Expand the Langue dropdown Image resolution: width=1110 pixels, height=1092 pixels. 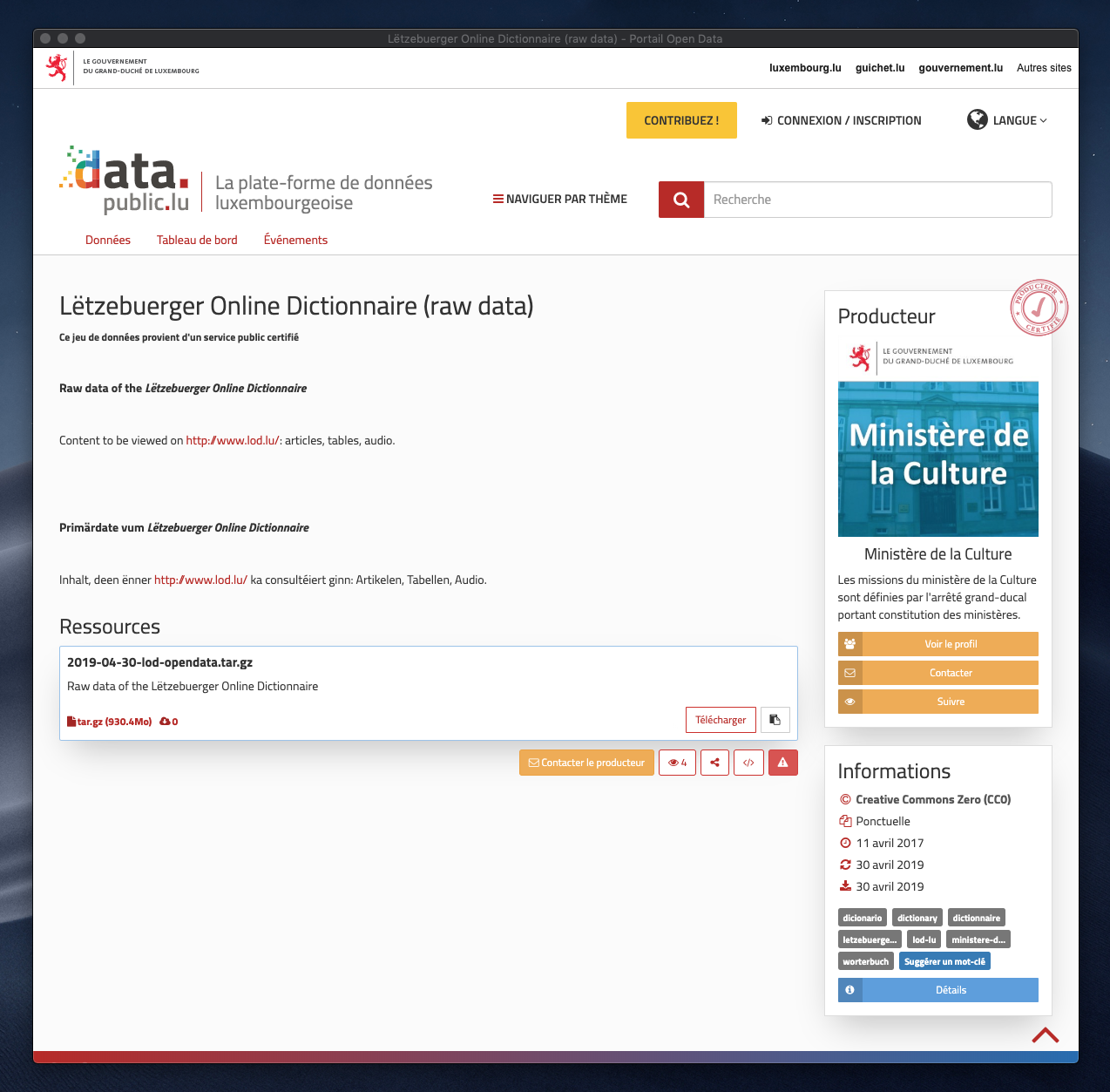pyautogui.click(x=1020, y=120)
